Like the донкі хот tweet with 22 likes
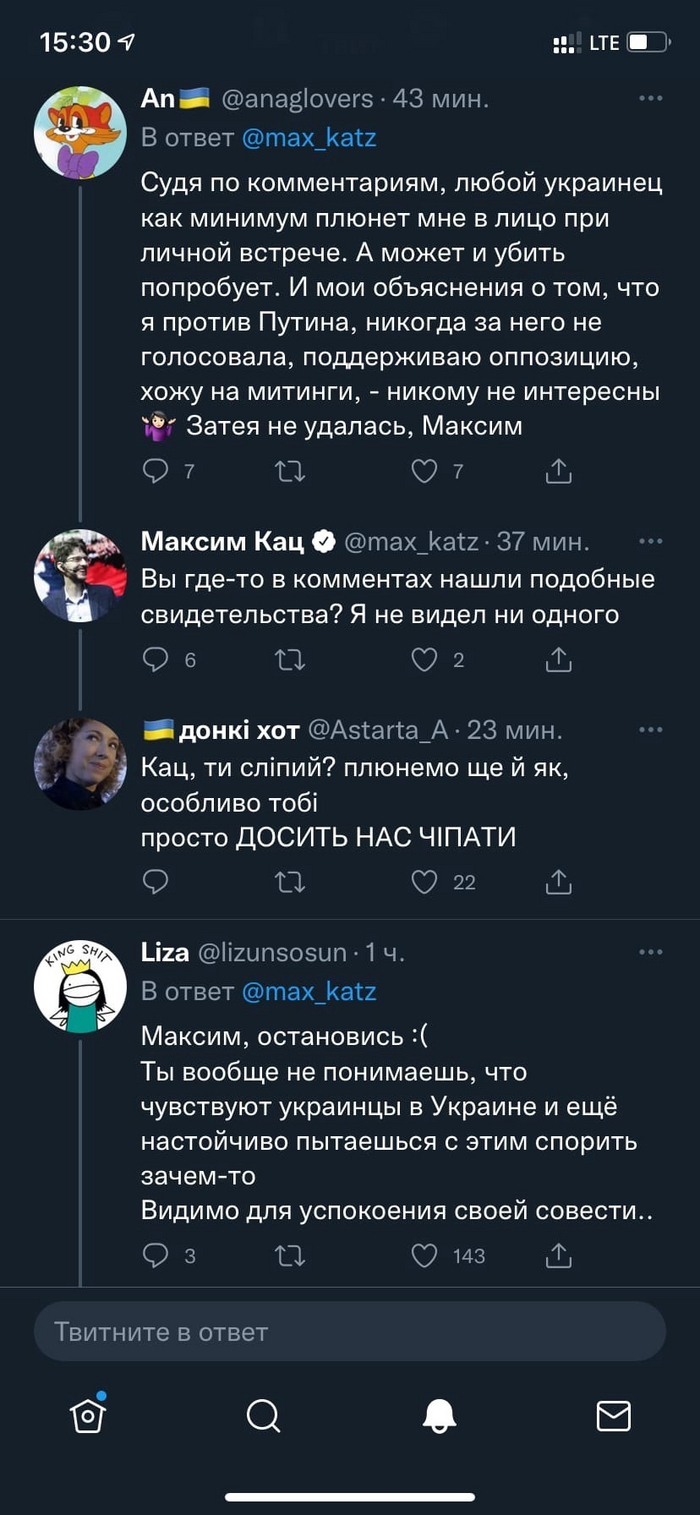 (x=425, y=881)
